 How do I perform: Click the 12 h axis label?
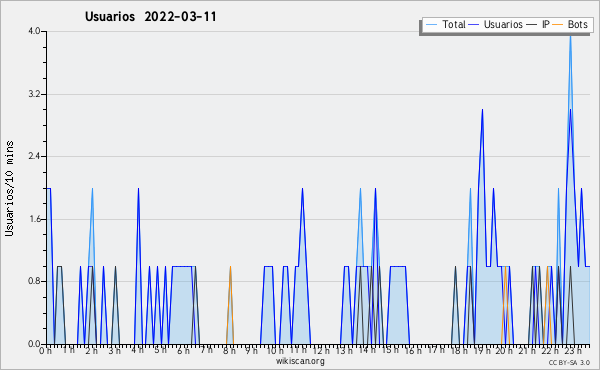[x=321, y=351]
